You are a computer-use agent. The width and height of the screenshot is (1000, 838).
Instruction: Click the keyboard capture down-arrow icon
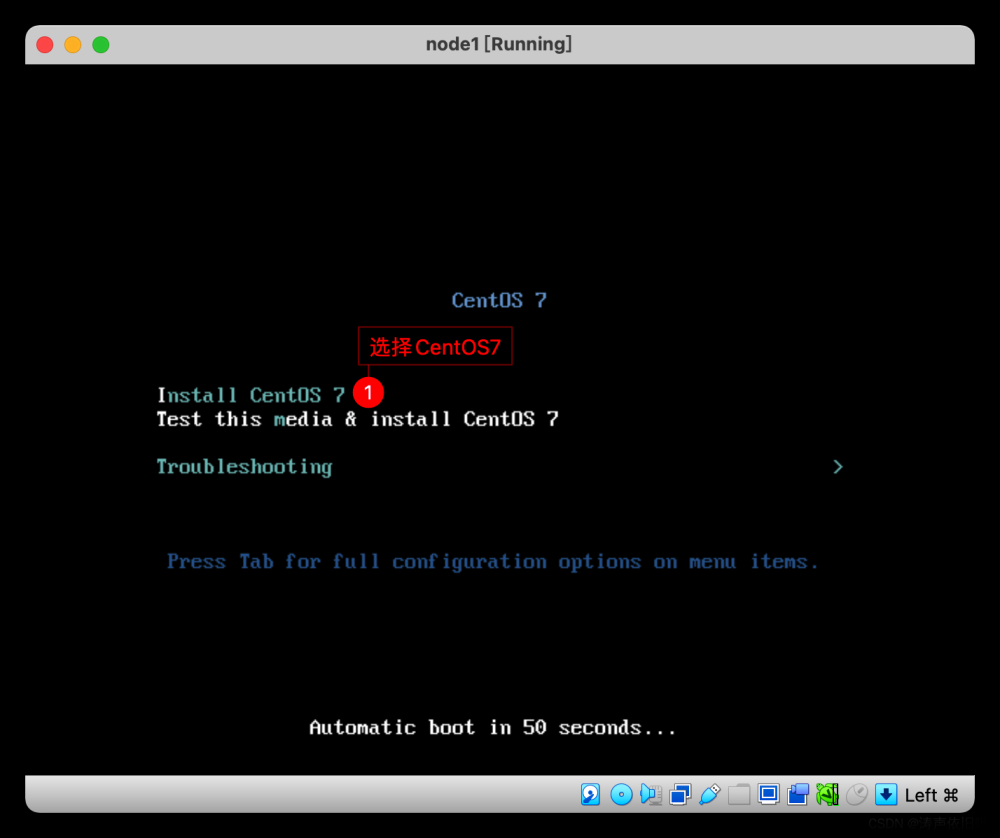(x=886, y=795)
